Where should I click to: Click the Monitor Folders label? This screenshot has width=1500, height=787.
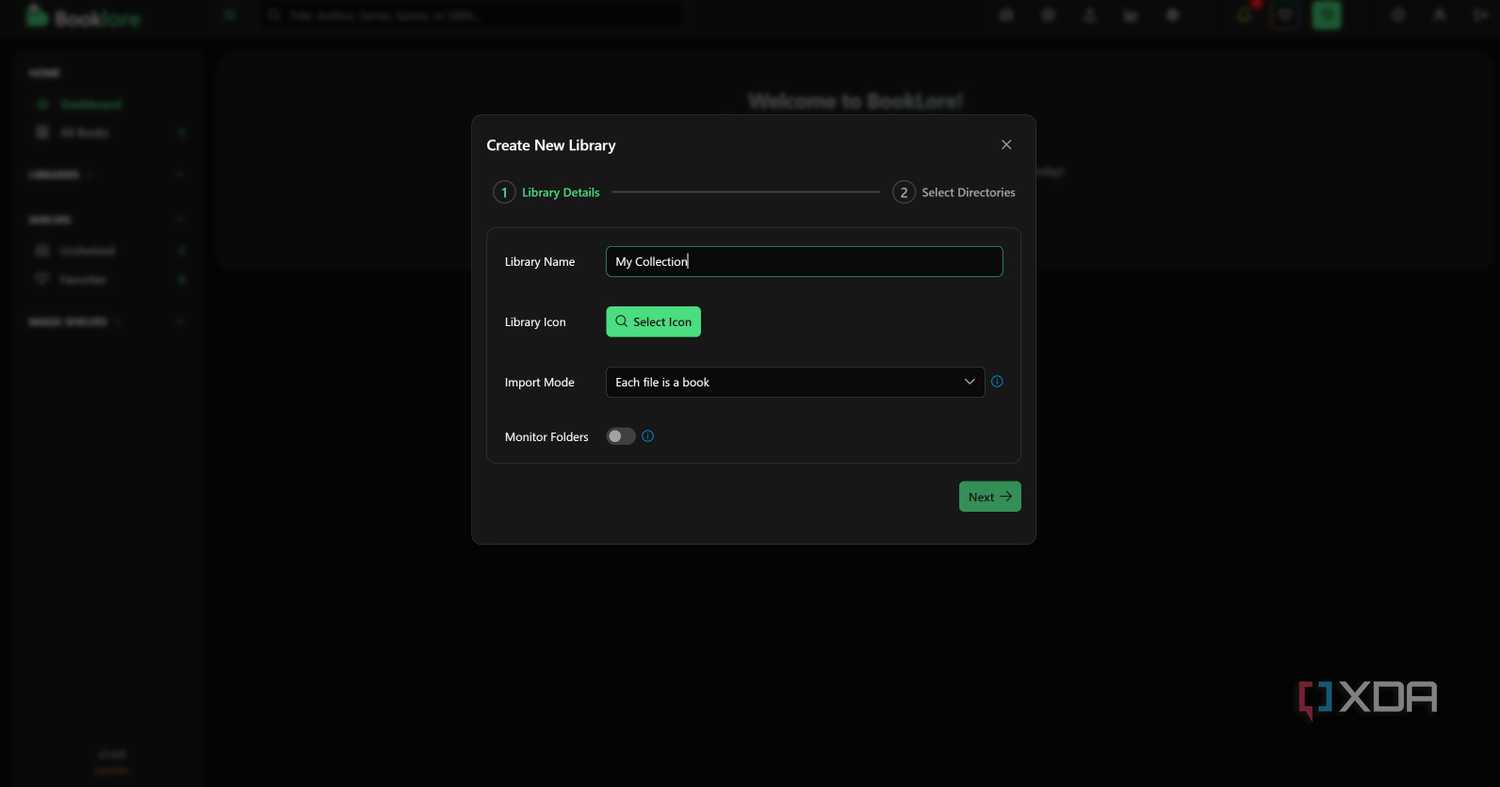(546, 437)
